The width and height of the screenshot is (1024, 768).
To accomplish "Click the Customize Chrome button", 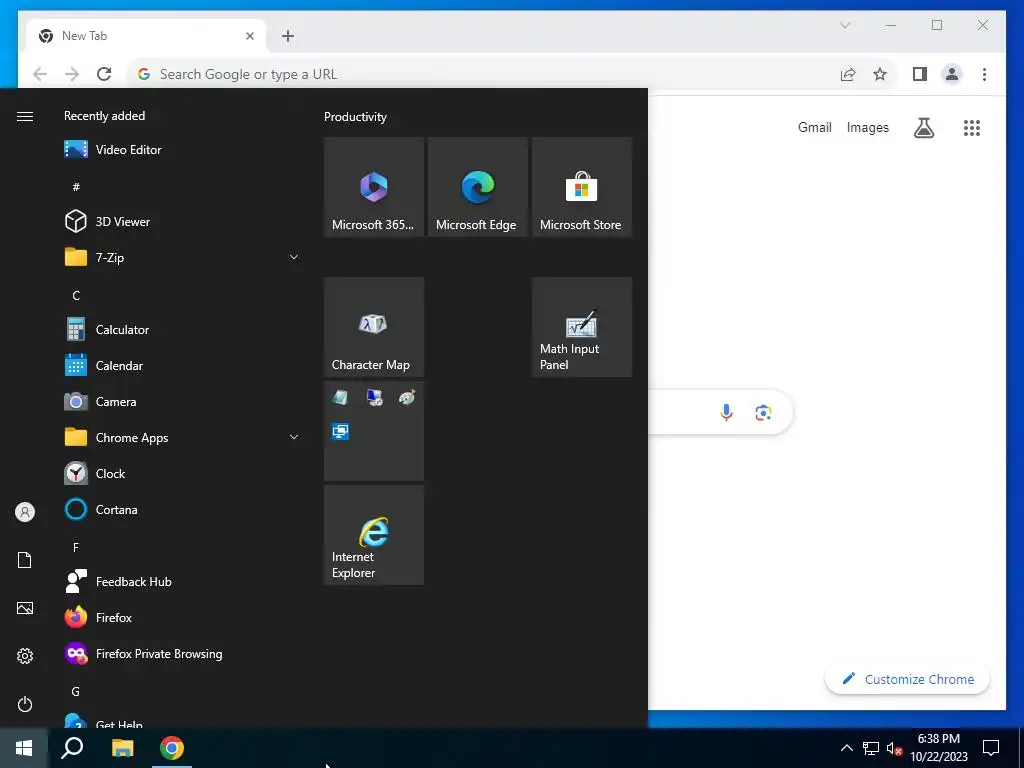I will click(908, 679).
